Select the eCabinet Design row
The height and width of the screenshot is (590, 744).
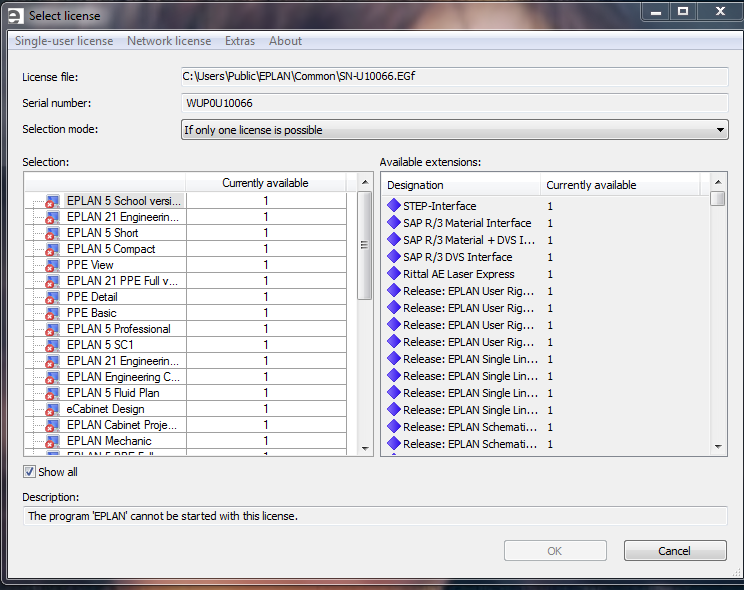(x=185, y=409)
